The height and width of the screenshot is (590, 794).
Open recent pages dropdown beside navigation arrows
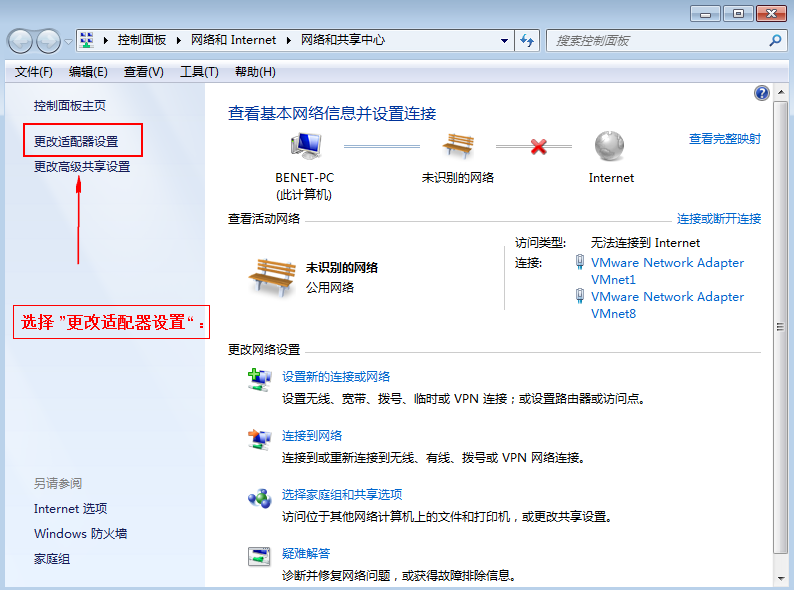click(68, 42)
